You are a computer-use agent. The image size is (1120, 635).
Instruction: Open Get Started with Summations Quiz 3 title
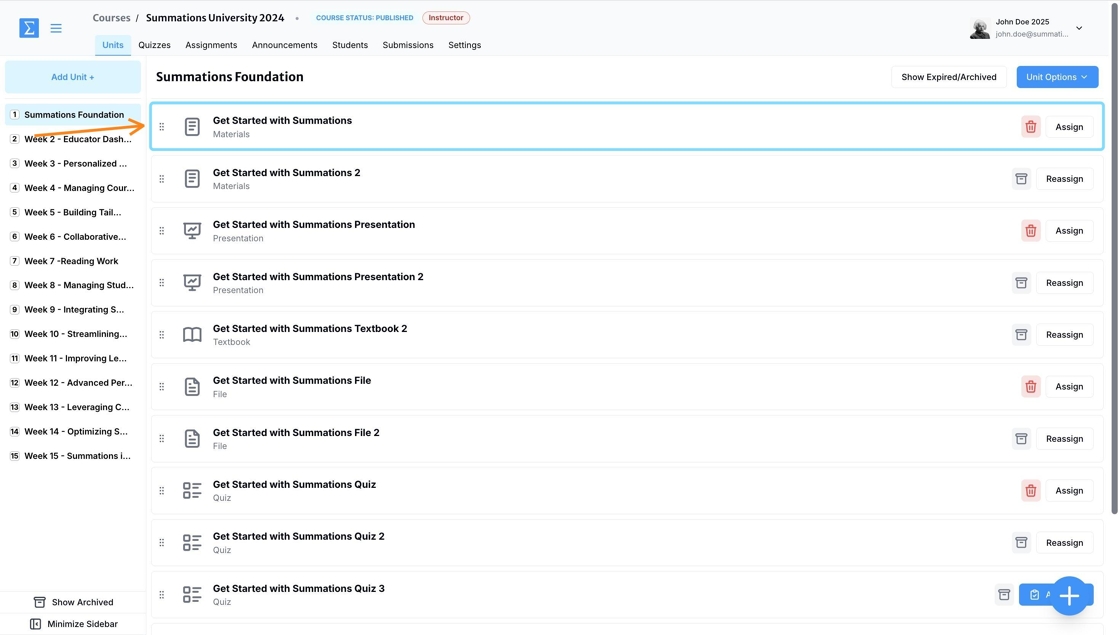pyautogui.click(x=299, y=589)
